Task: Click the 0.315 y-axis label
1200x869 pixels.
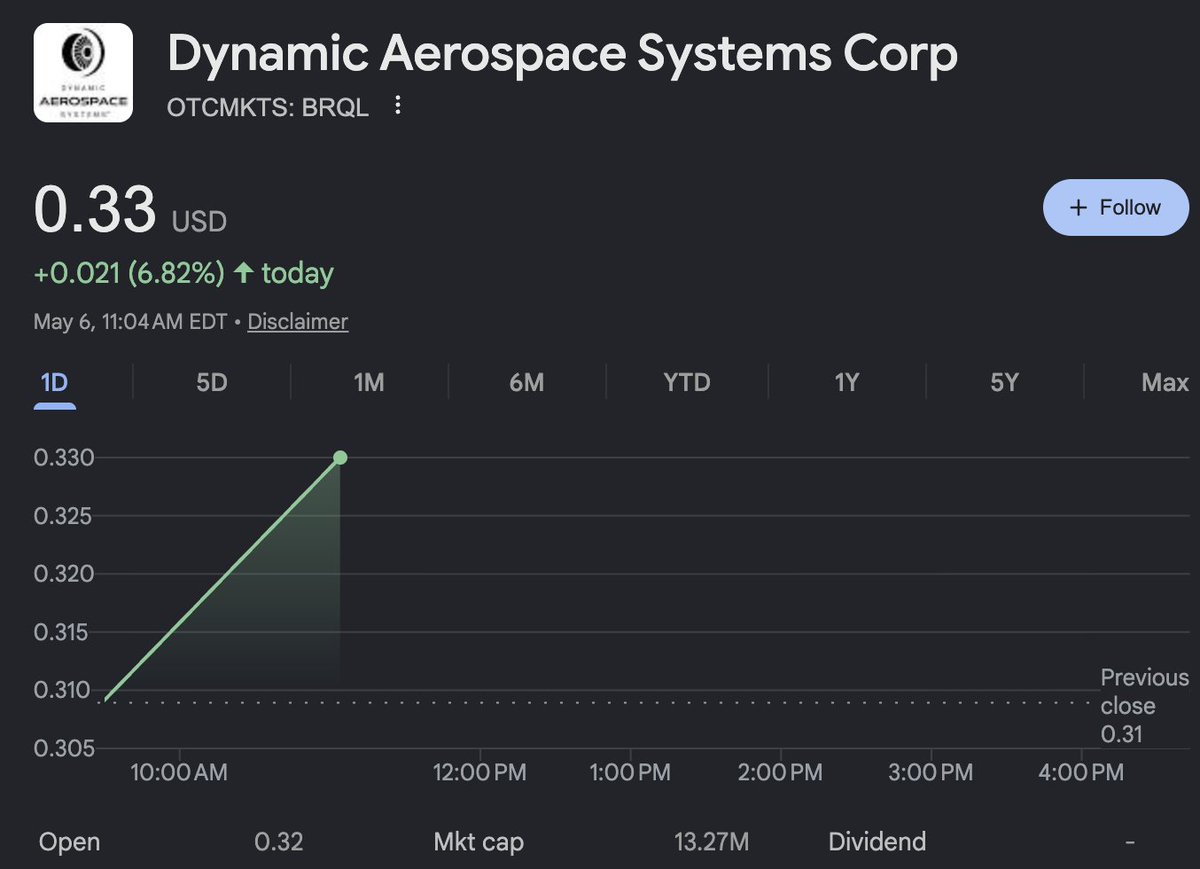Action: tap(64, 632)
